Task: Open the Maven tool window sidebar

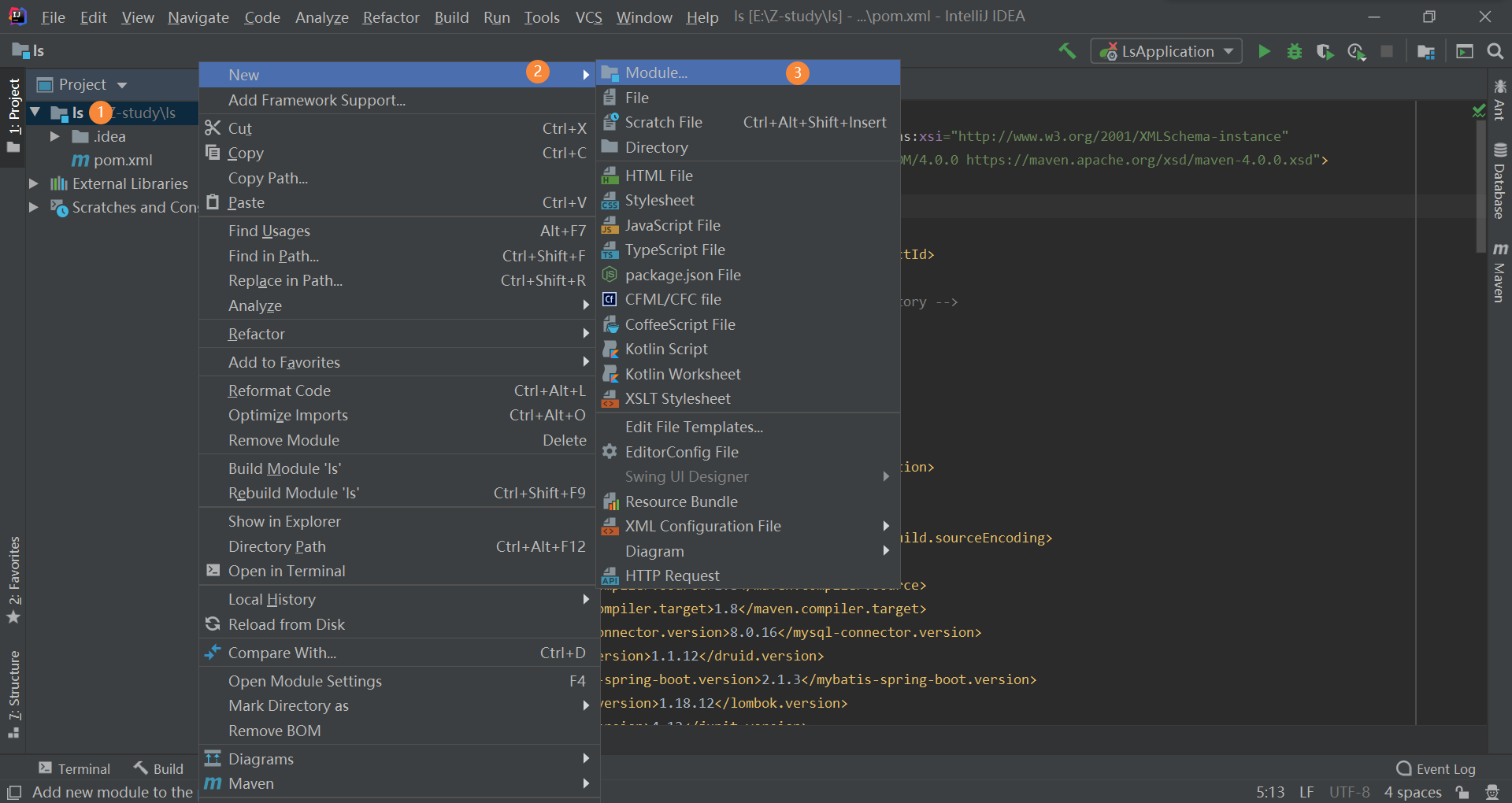Action: [x=1499, y=272]
